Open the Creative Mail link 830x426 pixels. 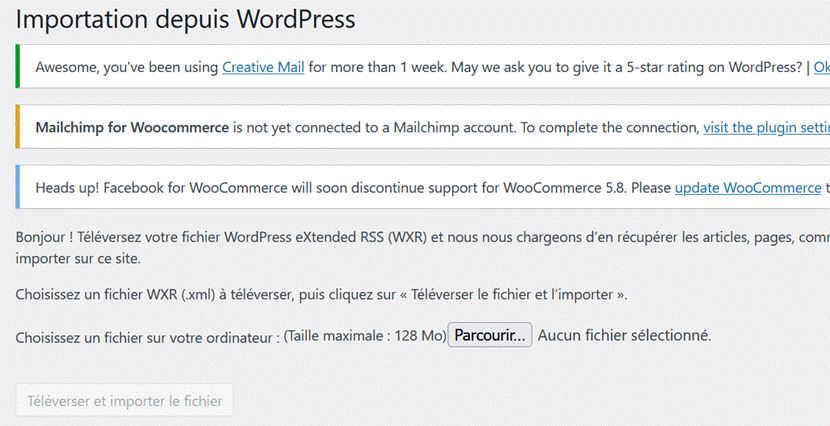click(263, 67)
